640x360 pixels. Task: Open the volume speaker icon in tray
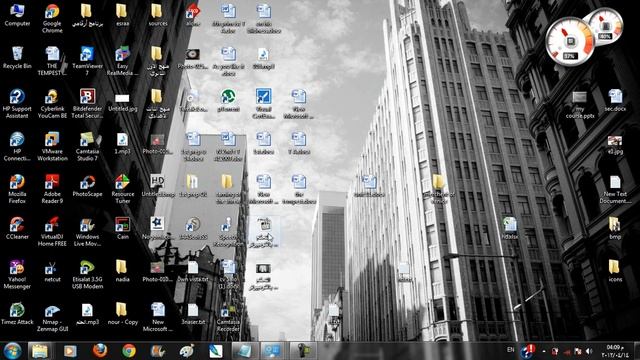point(589,351)
